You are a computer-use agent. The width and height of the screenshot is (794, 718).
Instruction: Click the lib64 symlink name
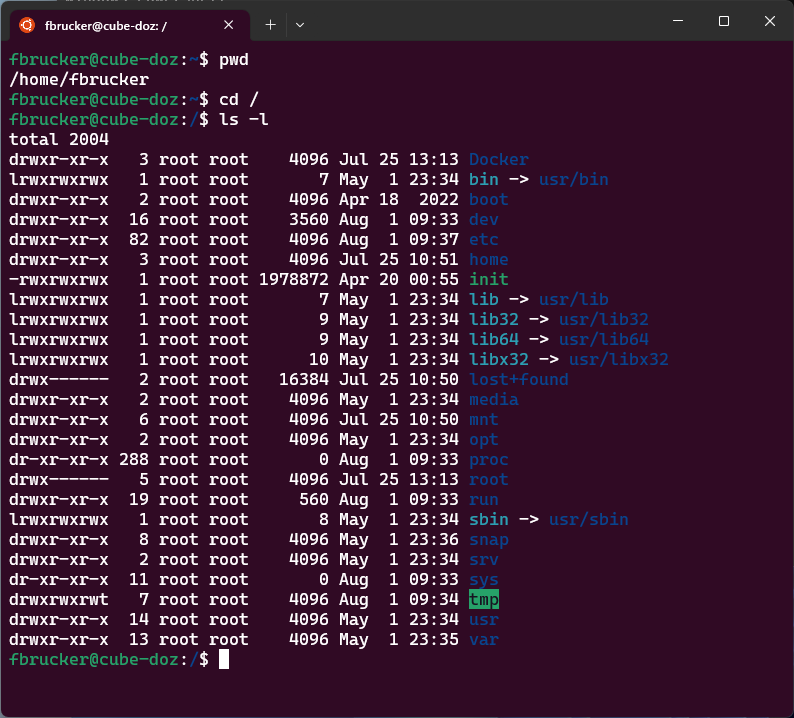[x=494, y=339]
